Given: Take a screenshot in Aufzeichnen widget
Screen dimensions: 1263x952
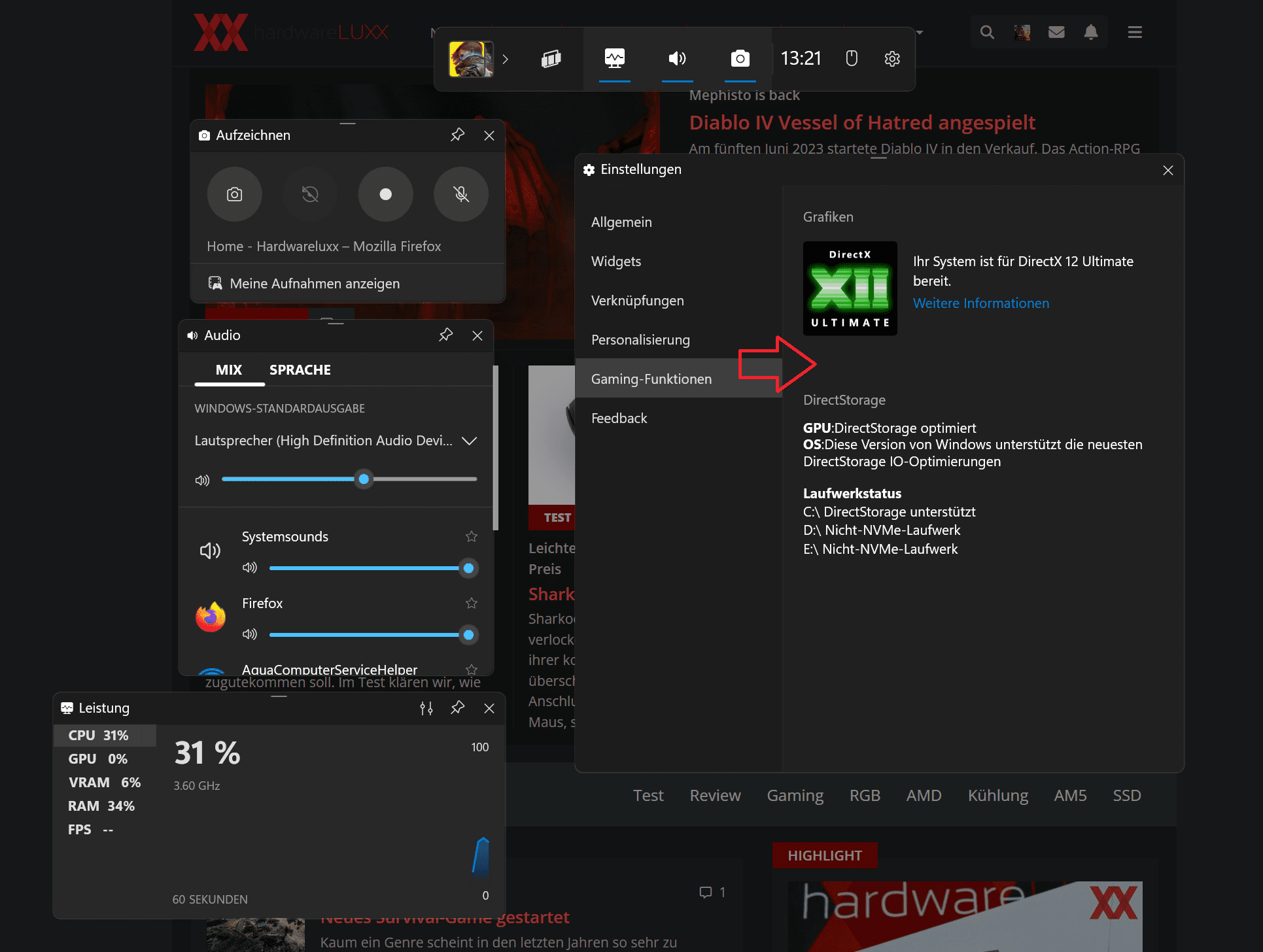Looking at the screenshot, I should point(234,194).
